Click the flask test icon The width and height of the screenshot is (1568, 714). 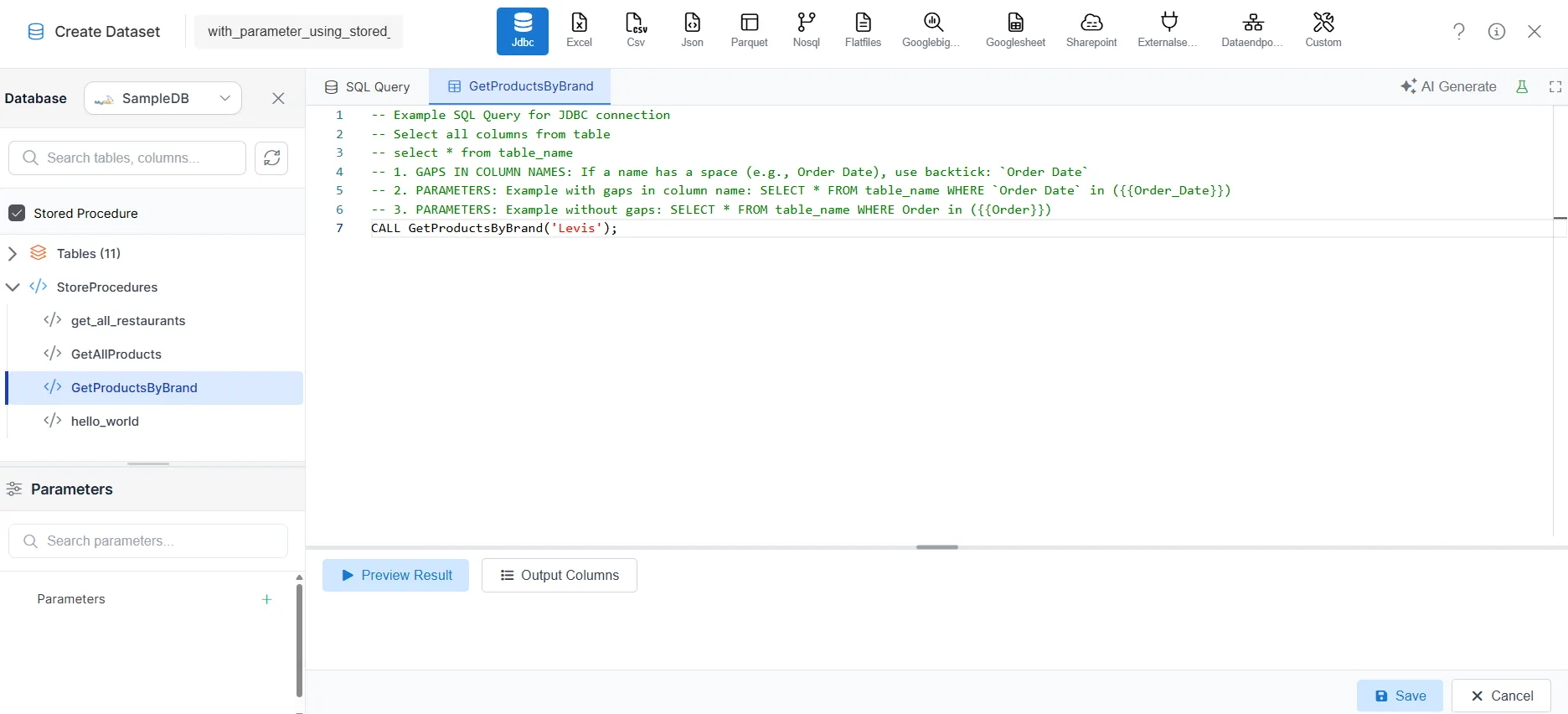point(1522,86)
